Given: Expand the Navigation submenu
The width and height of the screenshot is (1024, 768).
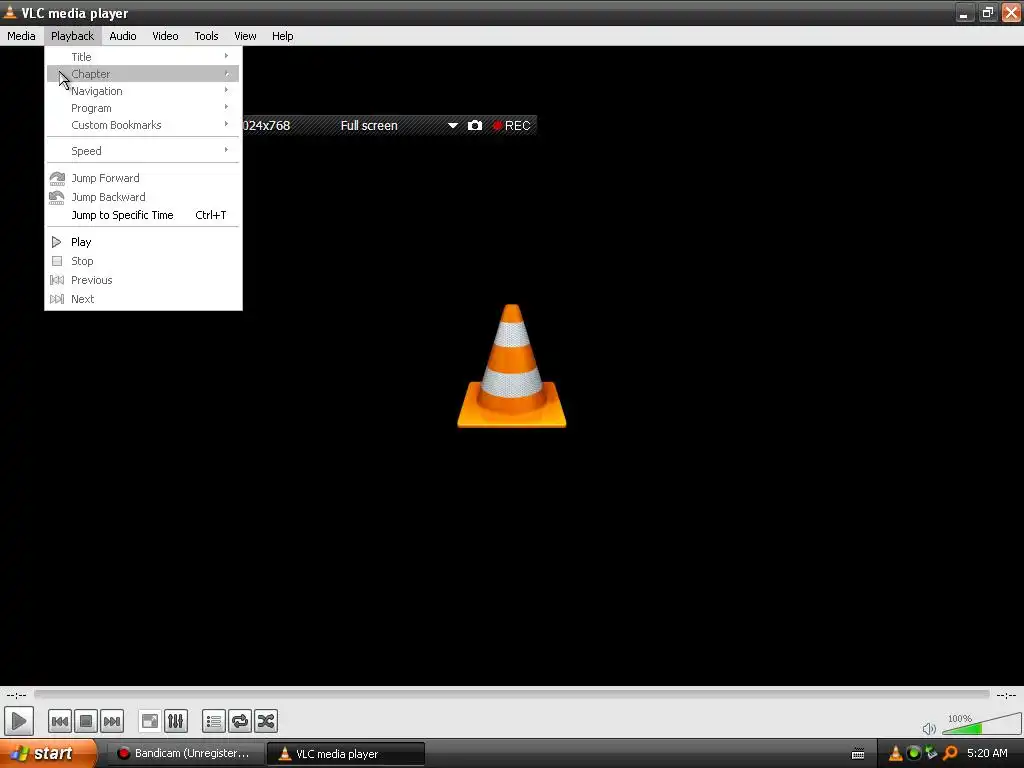Looking at the screenshot, I should pyautogui.click(x=143, y=91).
